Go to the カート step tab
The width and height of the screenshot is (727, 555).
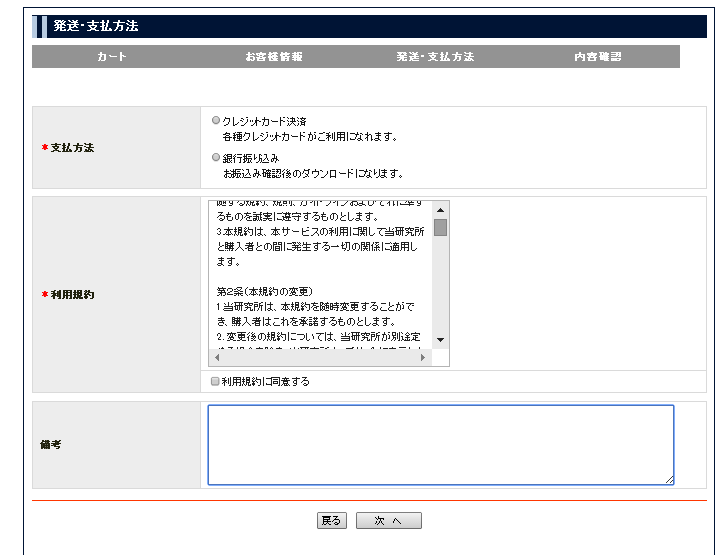click(112, 57)
